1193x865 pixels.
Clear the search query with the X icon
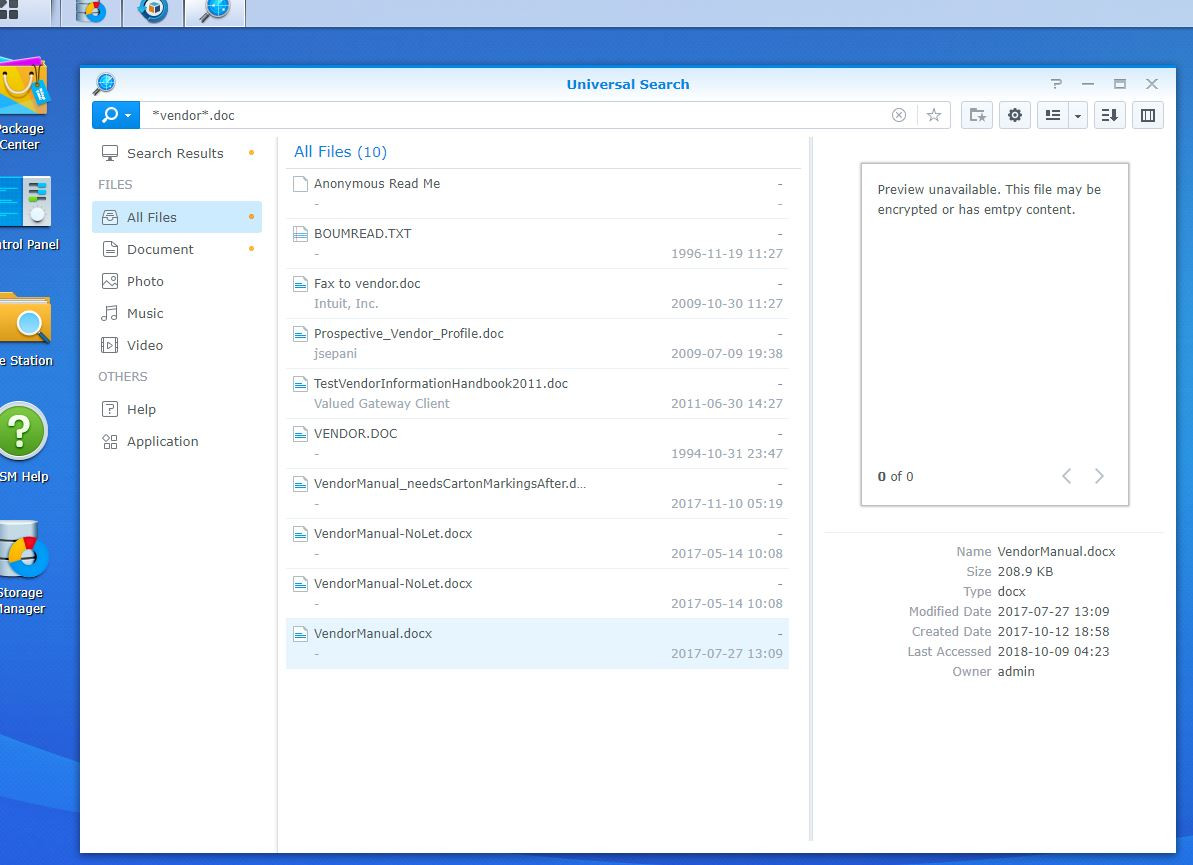tap(899, 114)
